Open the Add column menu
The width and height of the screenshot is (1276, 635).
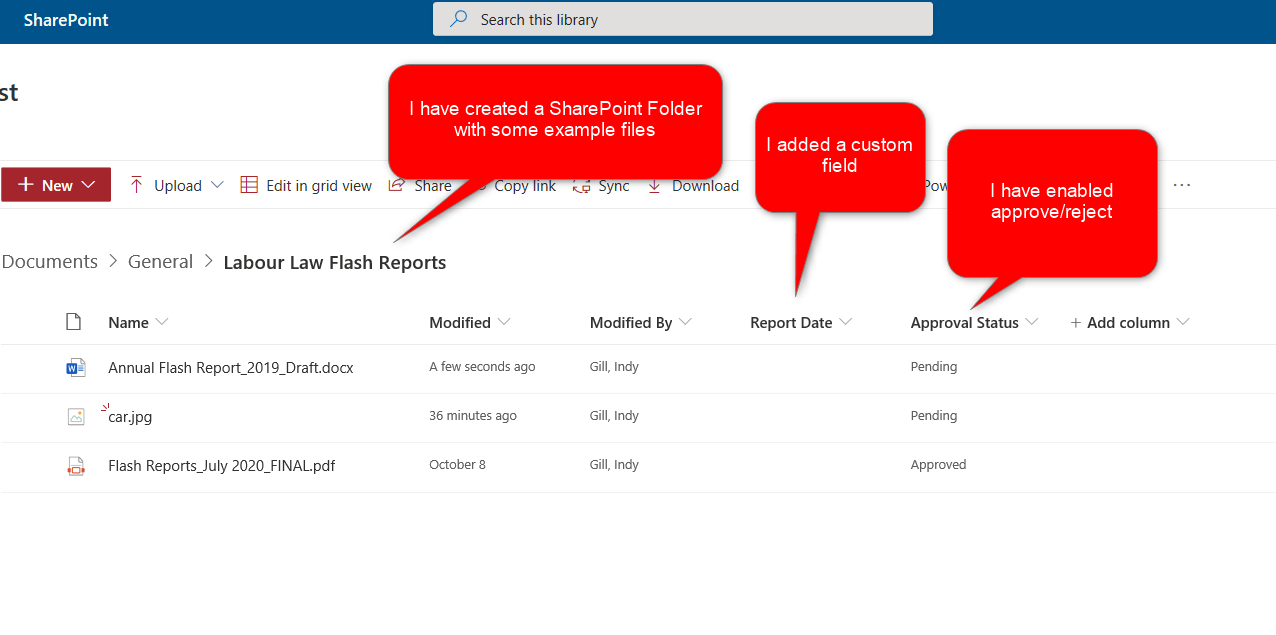coord(1129,322)
